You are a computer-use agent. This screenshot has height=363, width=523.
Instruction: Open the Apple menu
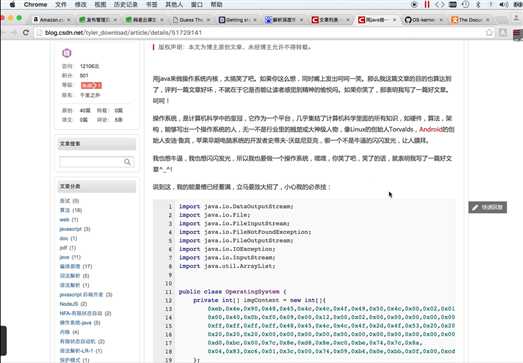(12, 4)
